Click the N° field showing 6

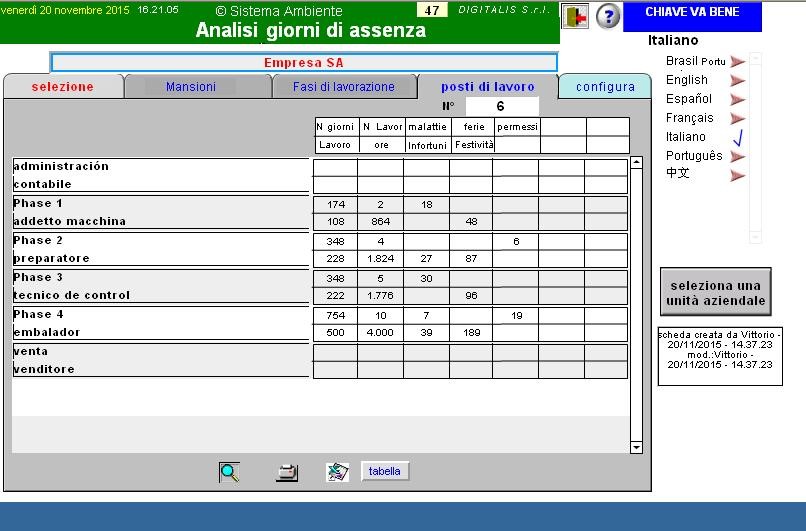click(x=502, y=106)
